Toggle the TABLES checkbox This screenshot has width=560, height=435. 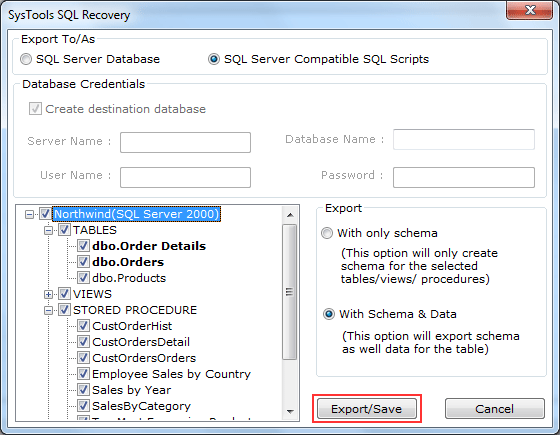[x=64, y=230]
